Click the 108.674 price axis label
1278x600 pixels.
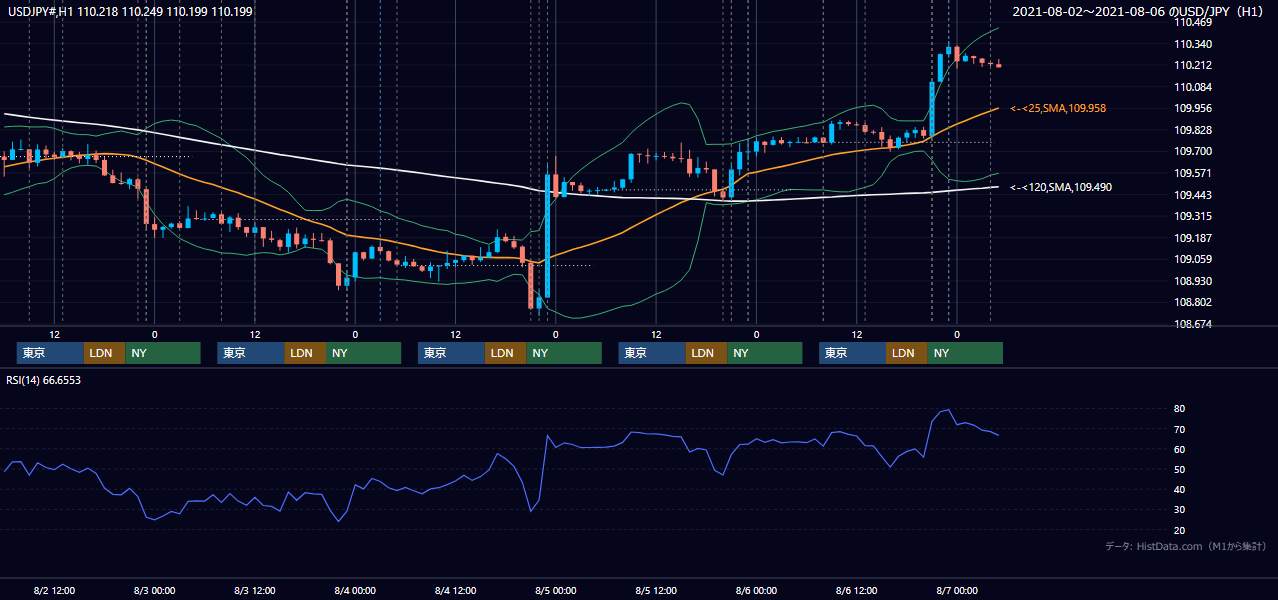click(x=1195, y=324)
